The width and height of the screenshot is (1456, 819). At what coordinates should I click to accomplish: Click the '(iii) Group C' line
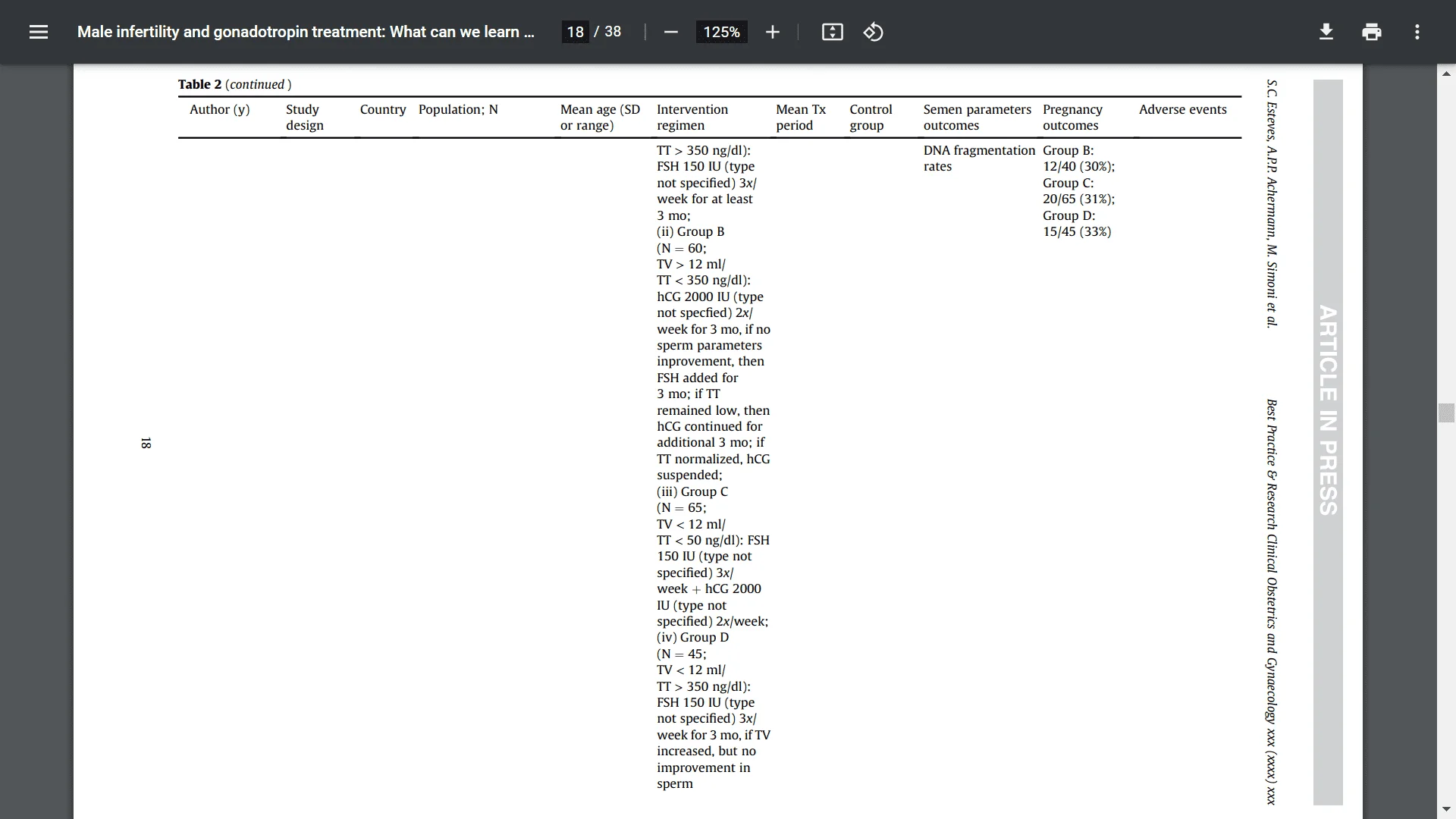(692, 491)
